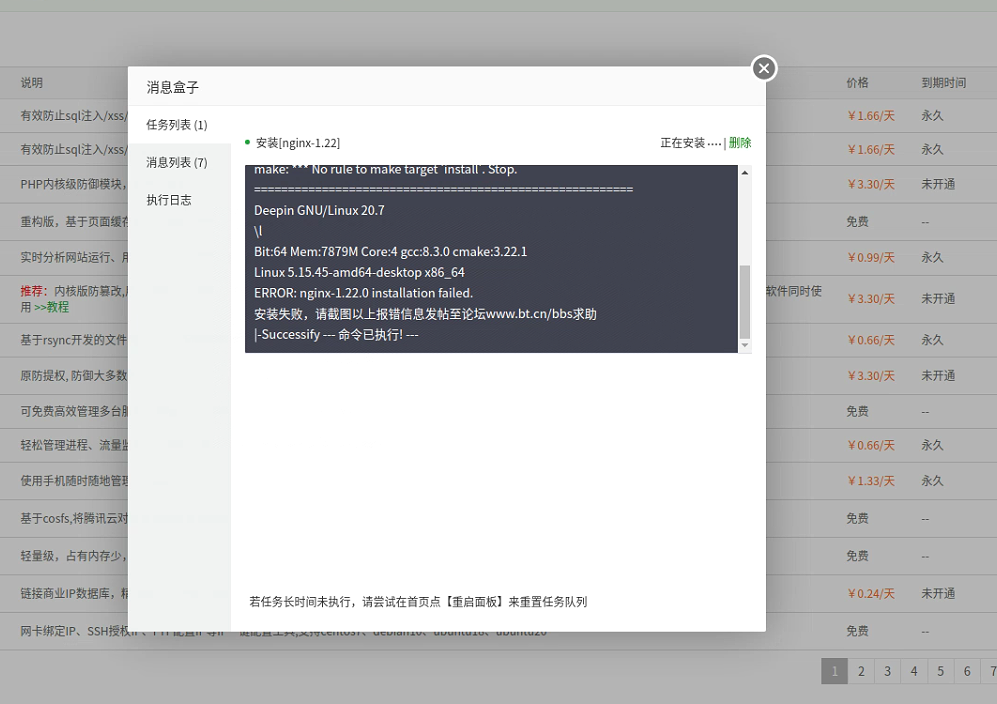Go to page 6 in background pagination

coord(966,671)
